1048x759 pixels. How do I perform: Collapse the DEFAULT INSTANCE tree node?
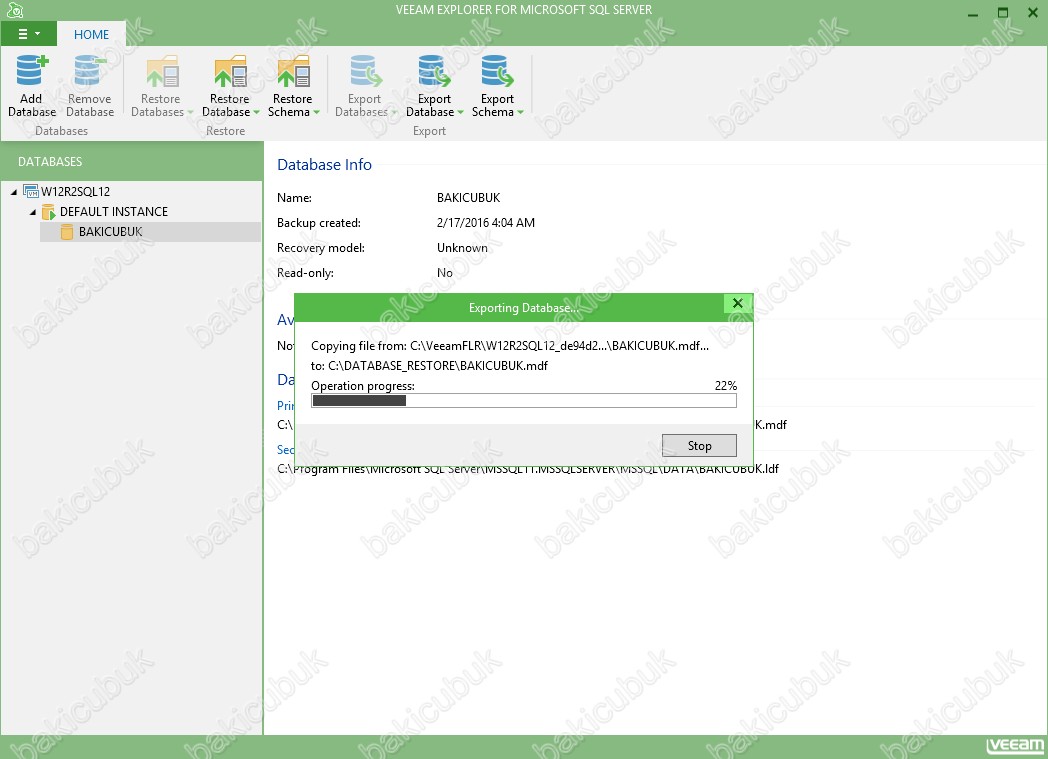(33, 212)
